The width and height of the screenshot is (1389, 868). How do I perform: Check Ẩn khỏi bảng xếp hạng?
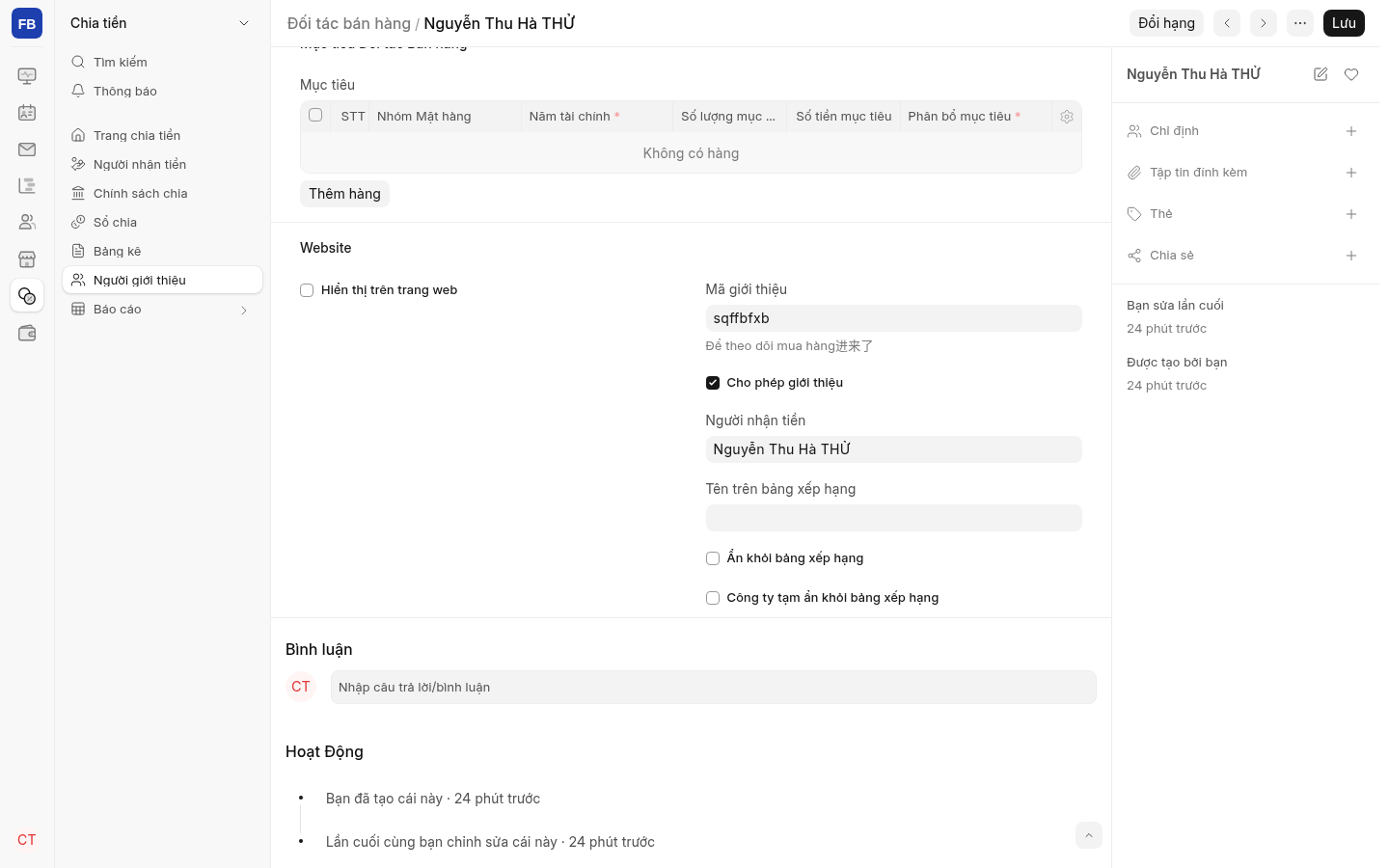[713, 558]
